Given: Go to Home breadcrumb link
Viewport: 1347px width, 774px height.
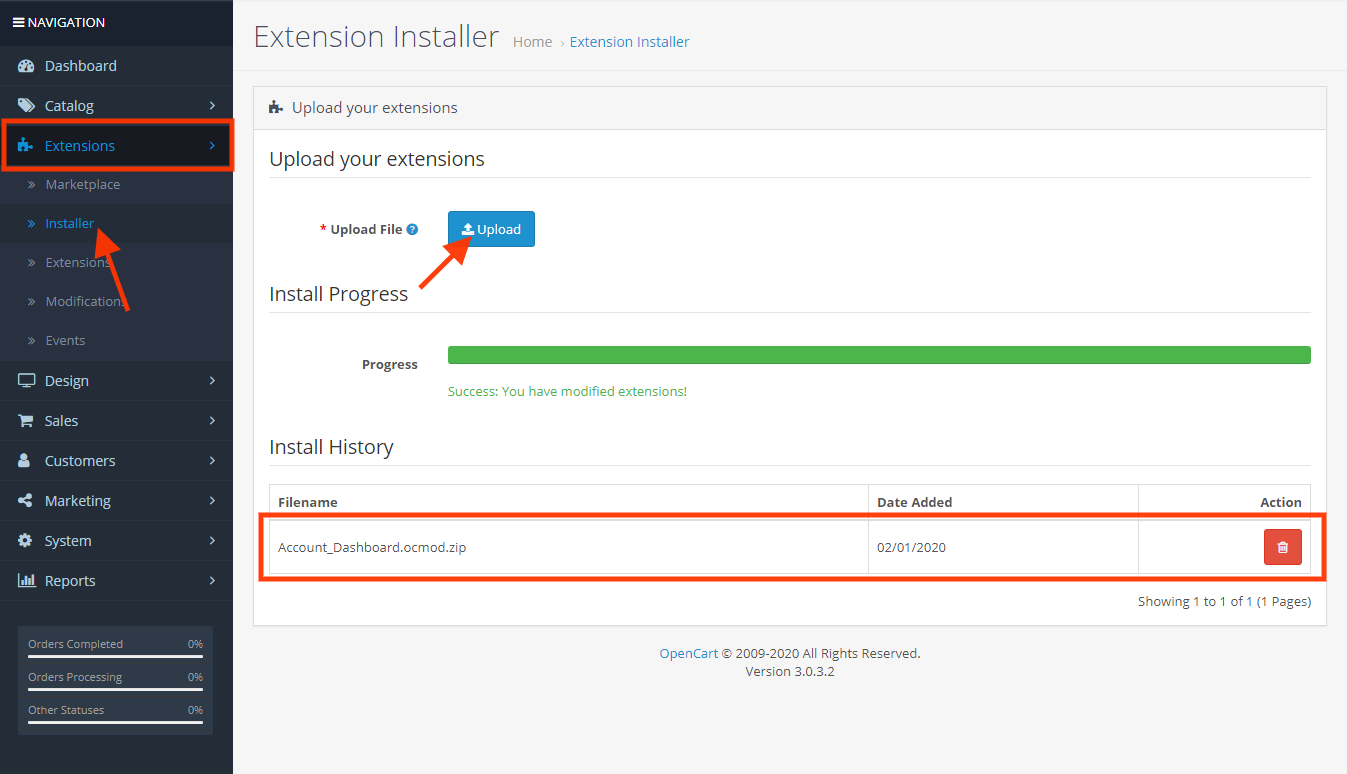Looking at the screenshot, I should point(532,42).
